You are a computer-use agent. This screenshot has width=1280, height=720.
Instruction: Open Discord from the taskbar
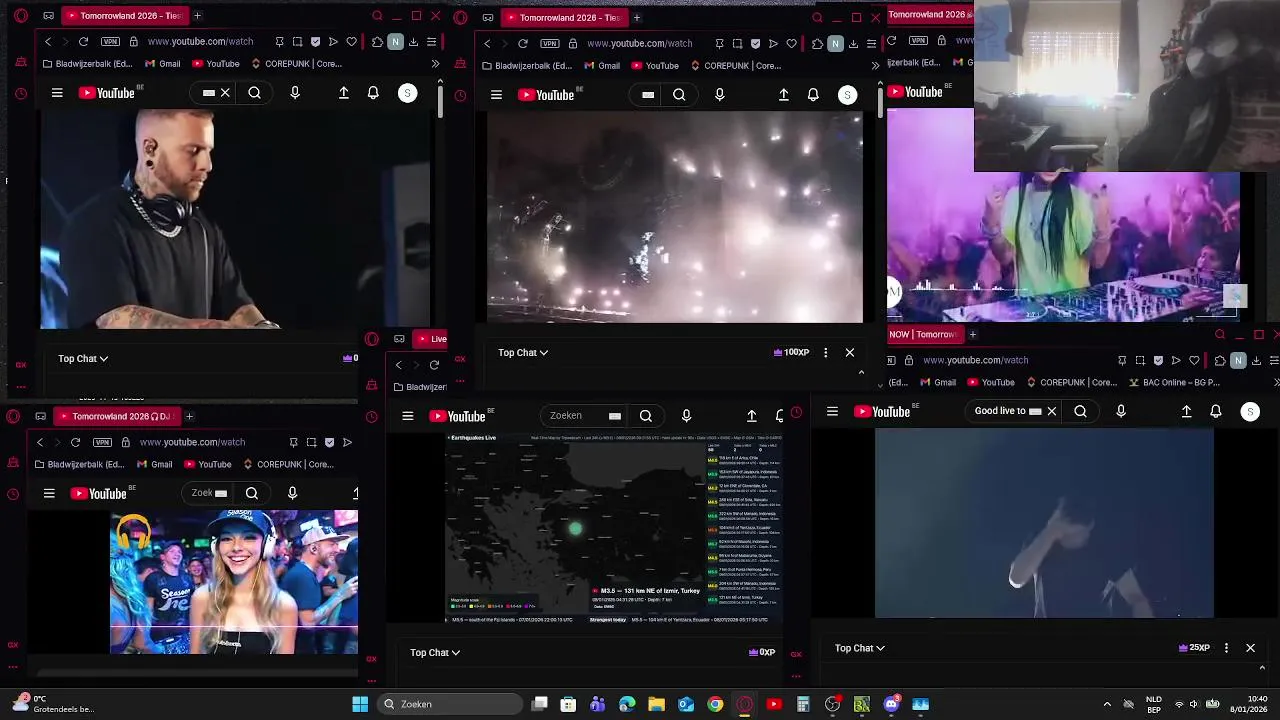tap(891, 704)
